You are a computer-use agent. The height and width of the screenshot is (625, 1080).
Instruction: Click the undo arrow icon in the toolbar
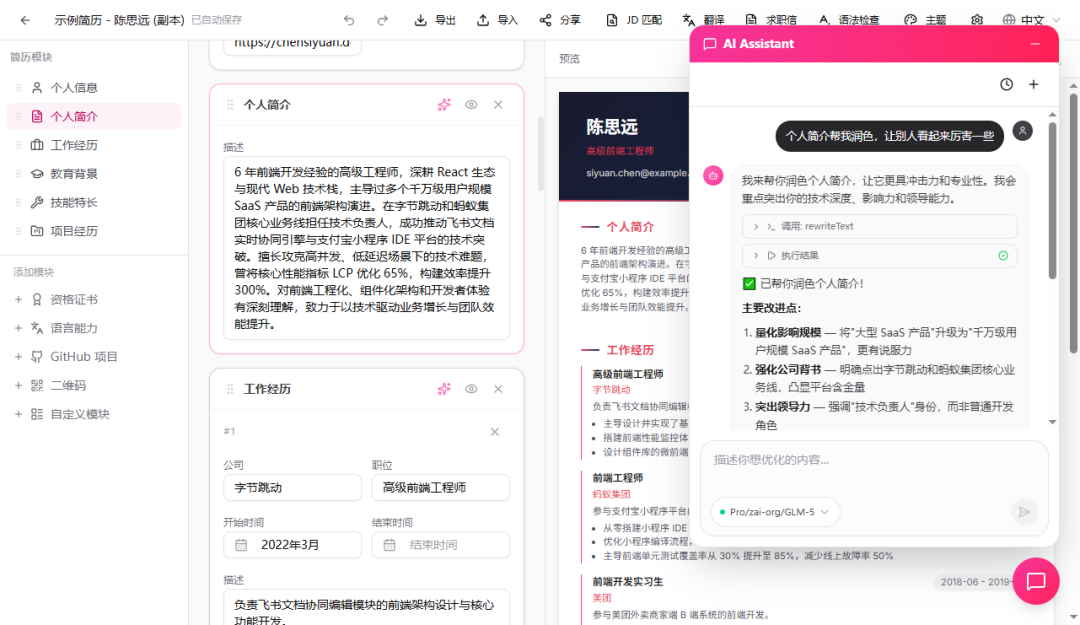tap(348, 20)
